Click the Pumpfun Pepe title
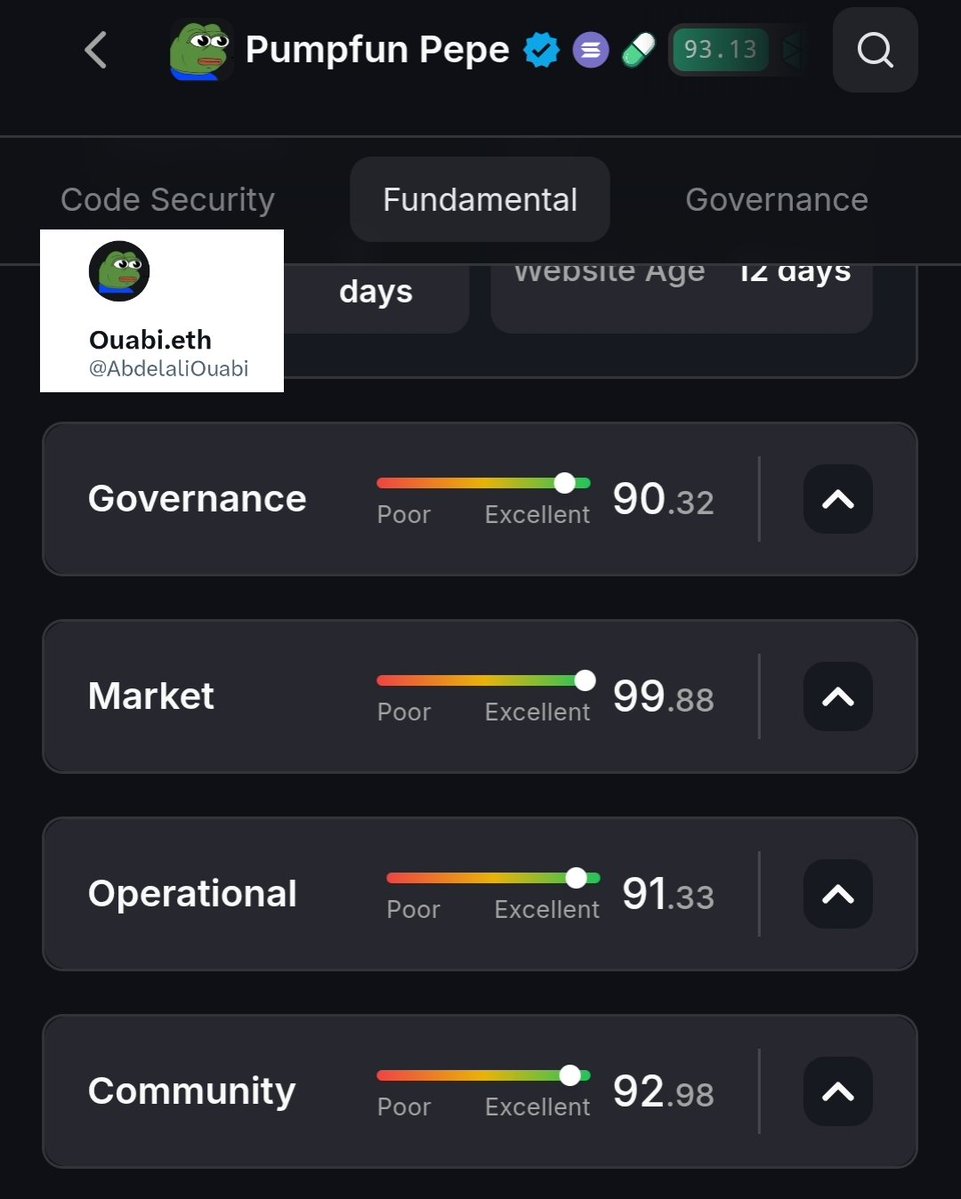This screenshot has width=961, height=1199. [x=377, y=50]
